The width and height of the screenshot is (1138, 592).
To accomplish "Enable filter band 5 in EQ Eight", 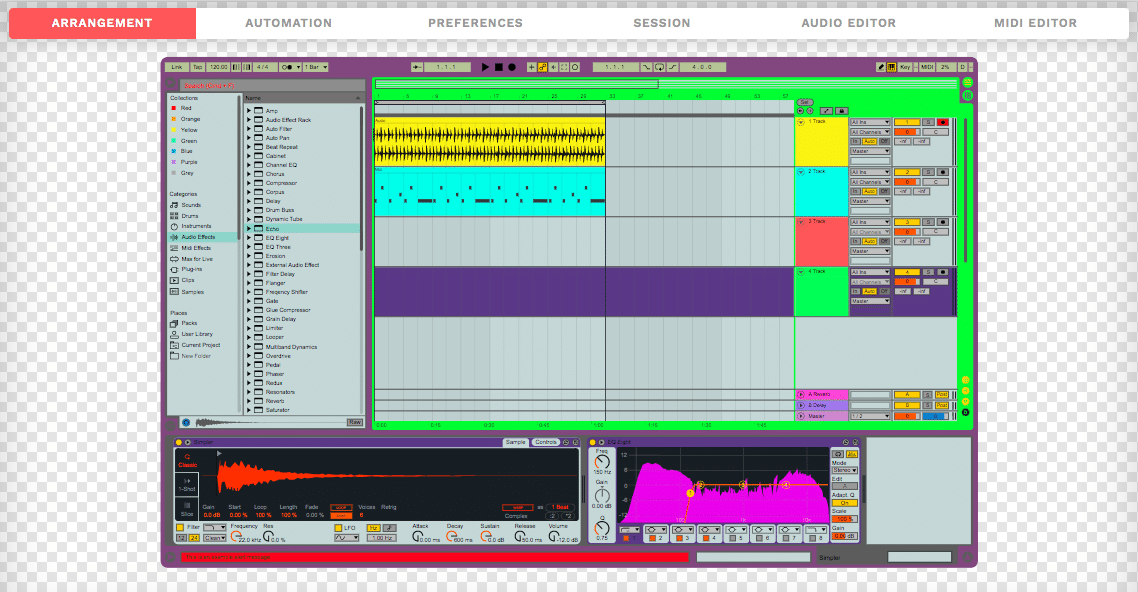I will [732, 537].
